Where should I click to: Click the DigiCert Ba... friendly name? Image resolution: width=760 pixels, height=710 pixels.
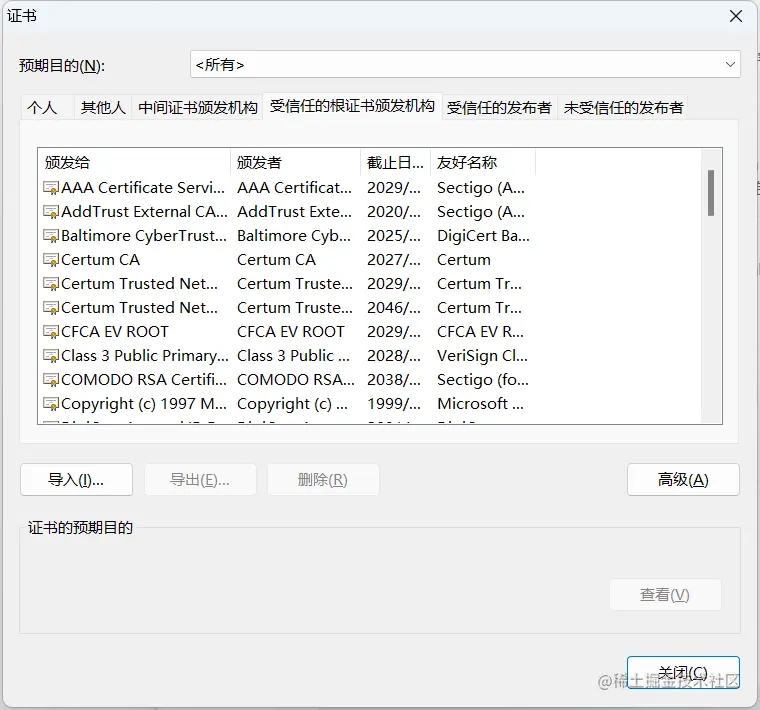483,236
